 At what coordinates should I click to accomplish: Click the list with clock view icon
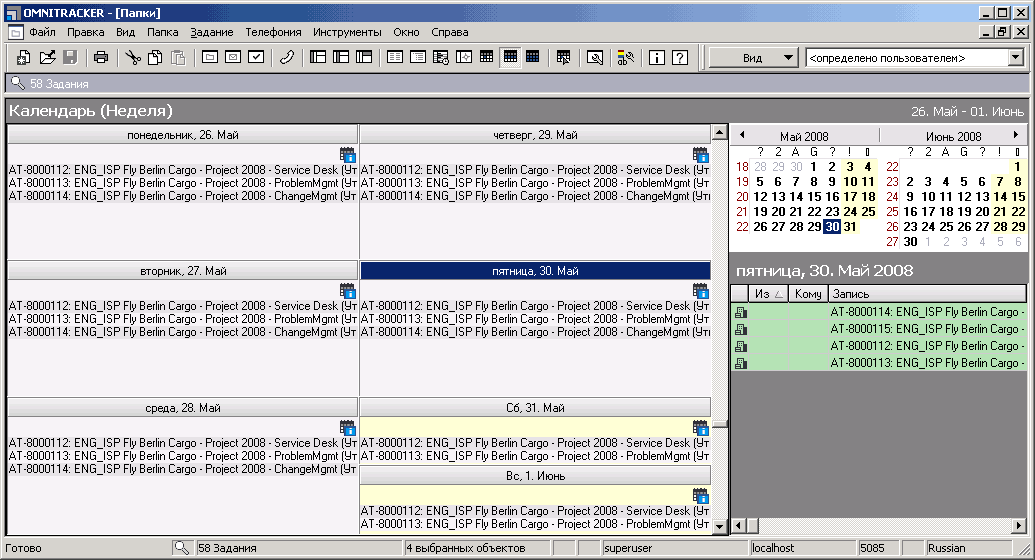441,57
